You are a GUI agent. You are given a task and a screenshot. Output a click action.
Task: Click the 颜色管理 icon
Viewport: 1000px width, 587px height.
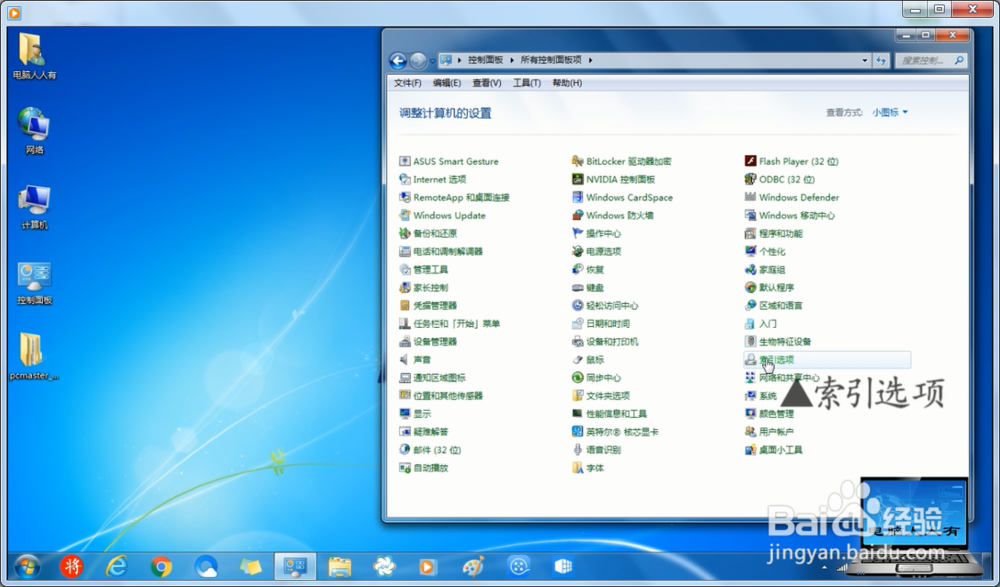tap(750, 413)
